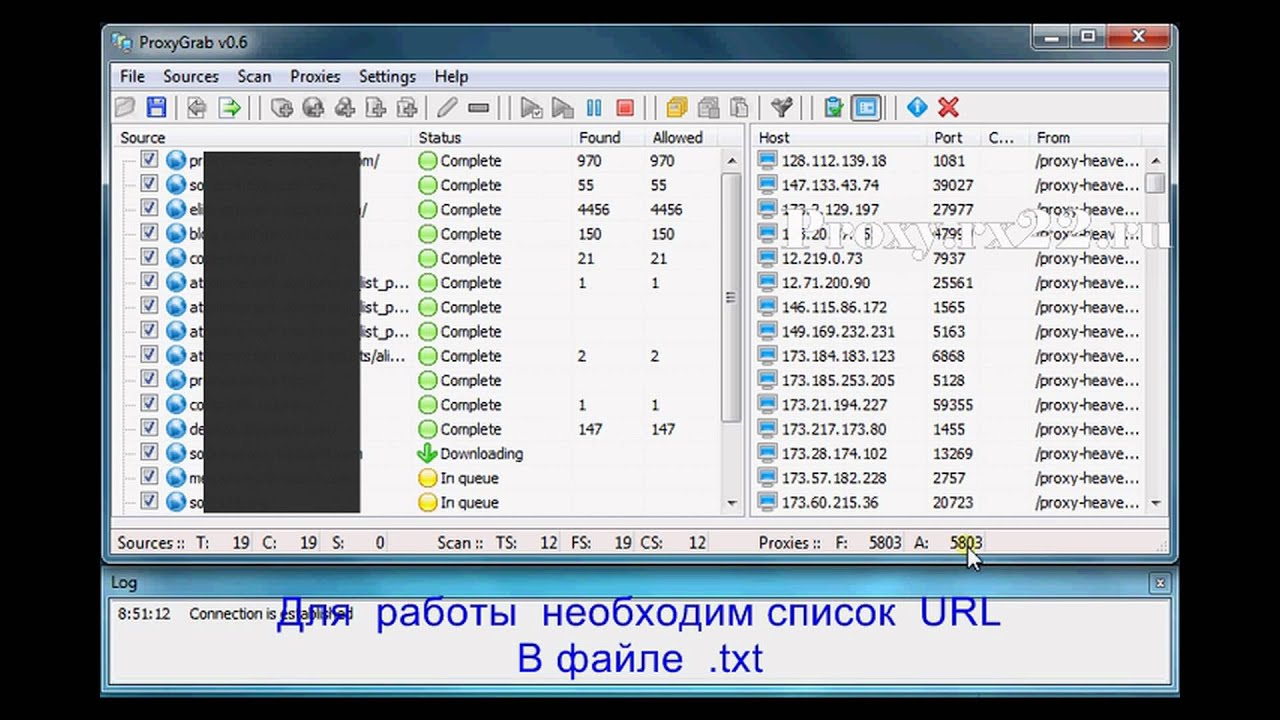Click the paste clipboard toolbar icon

(x=739, y=107)
